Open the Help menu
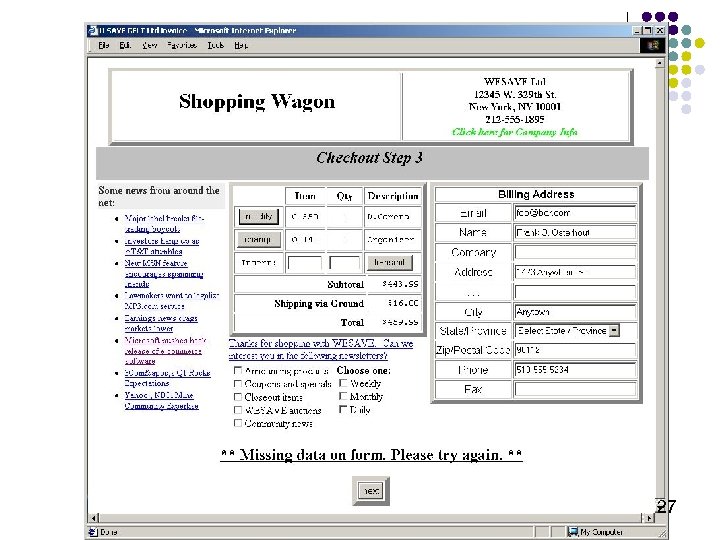 click(241, 45)
